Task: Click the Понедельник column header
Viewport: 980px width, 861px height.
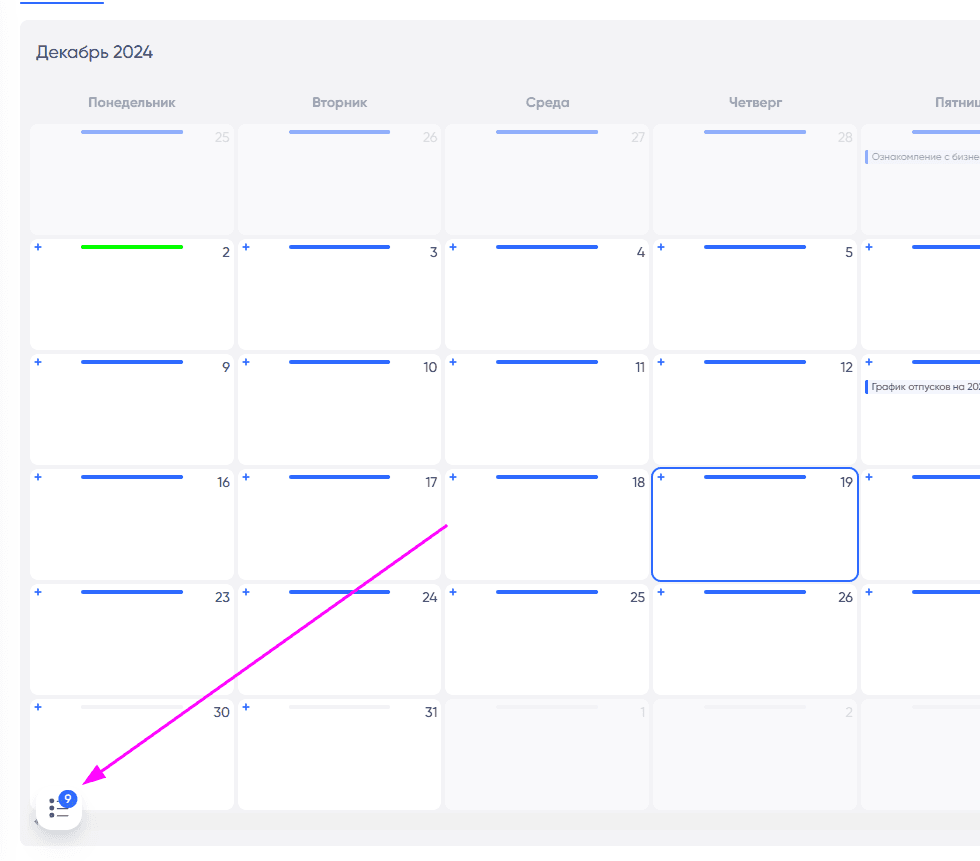Action: [132, 102]
